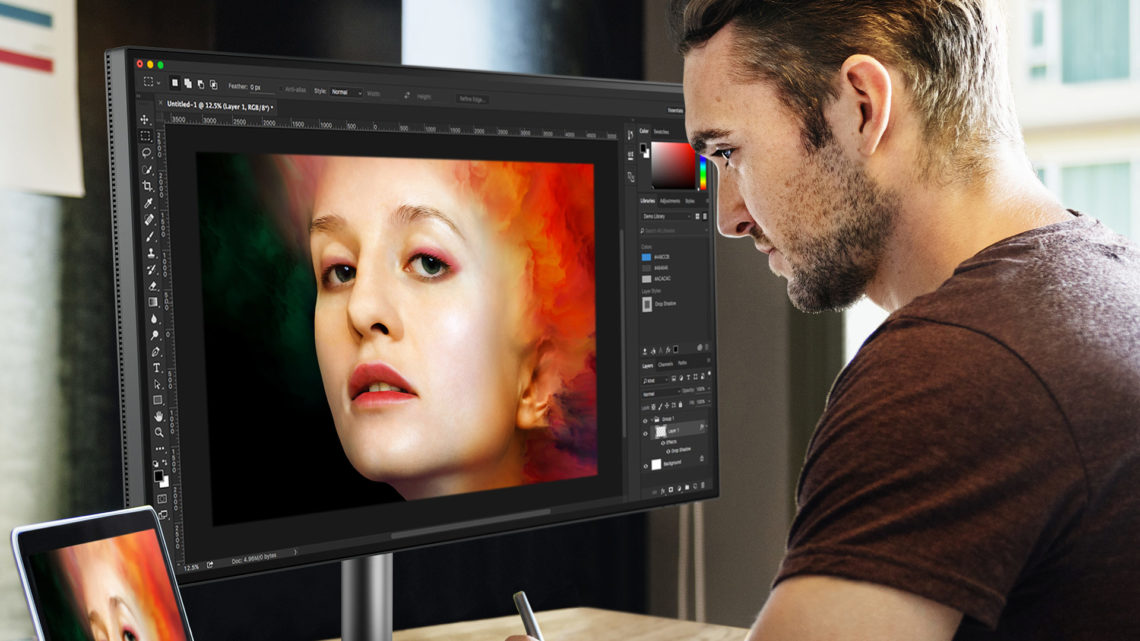Viewport: 1140px width, 641px height.
Task: Select the Rectangular Marquee tool in toolbar
Action: click(x=145, y=136)
